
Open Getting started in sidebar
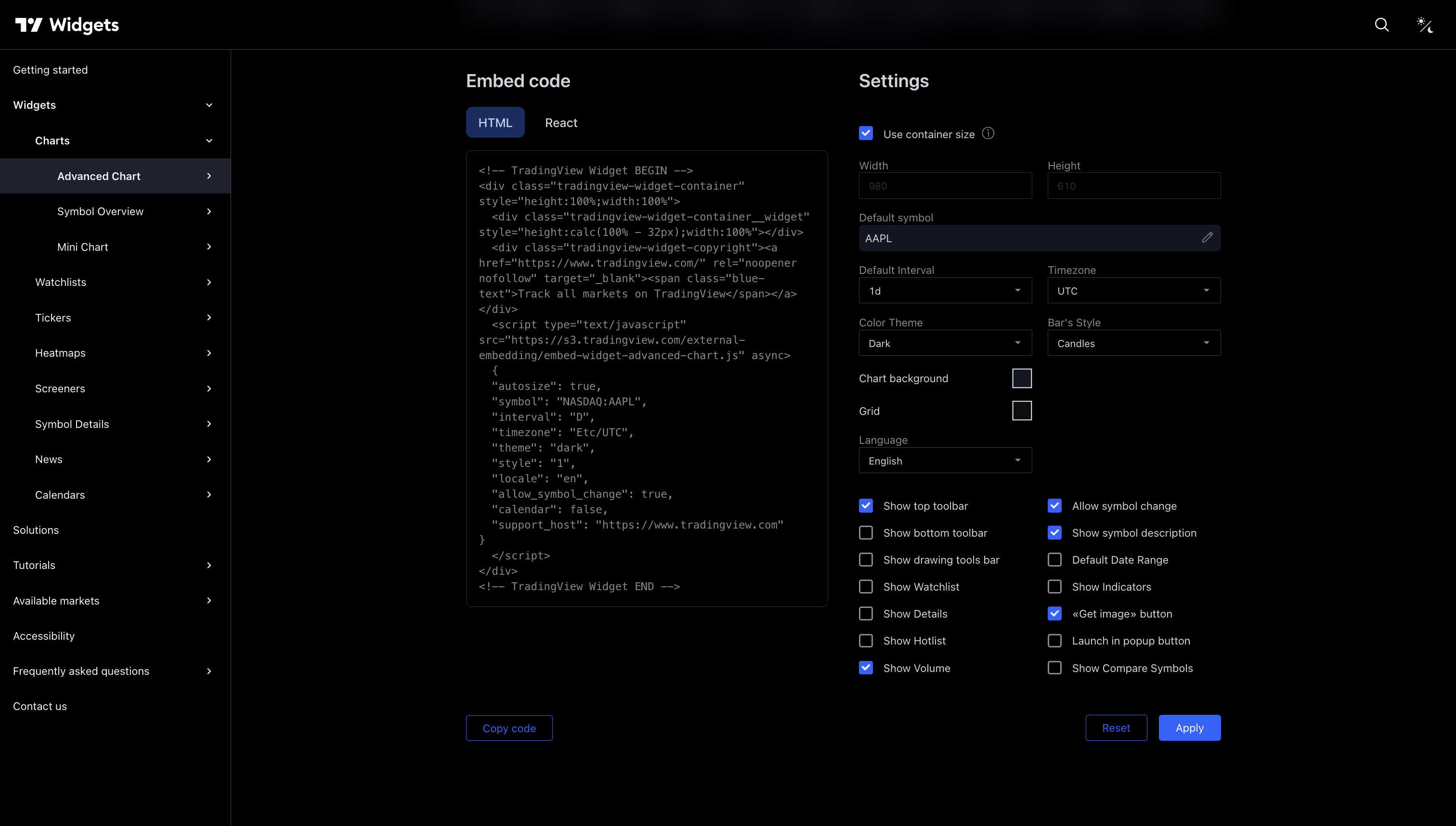tap(51, 70)
